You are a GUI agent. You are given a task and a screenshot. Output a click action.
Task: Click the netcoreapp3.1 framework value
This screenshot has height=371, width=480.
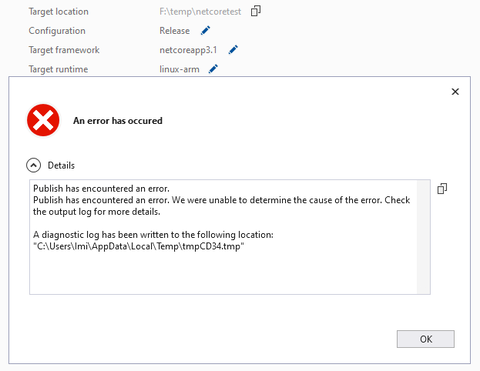click(x=188, y=50)
